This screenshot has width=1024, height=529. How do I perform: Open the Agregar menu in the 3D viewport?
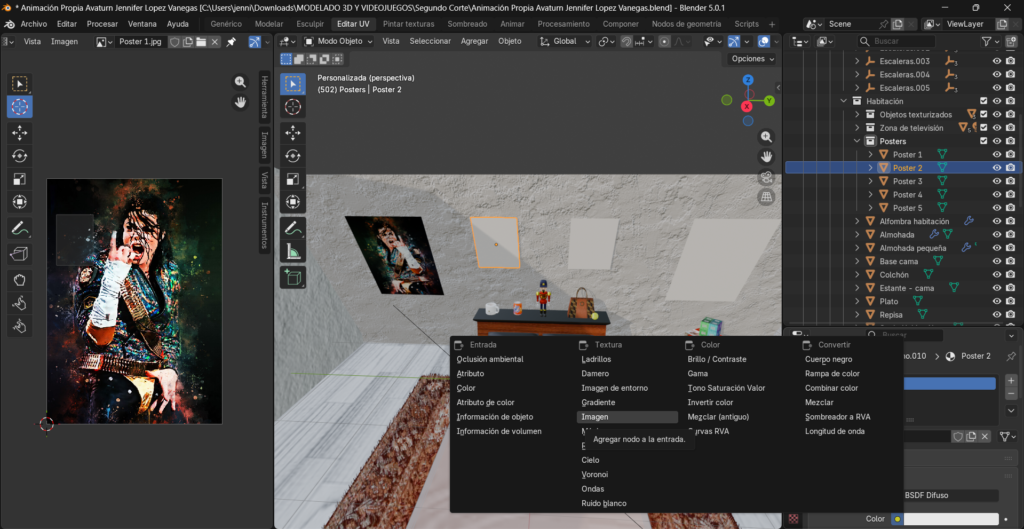[474, 41]
